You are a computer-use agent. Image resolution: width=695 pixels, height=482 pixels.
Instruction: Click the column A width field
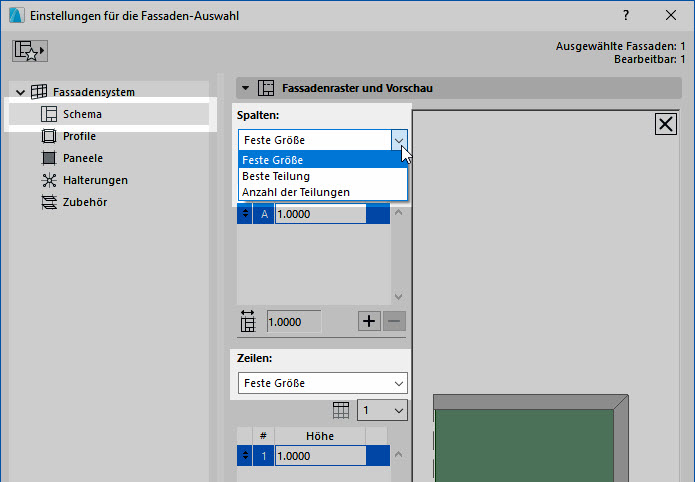point(320,214)
